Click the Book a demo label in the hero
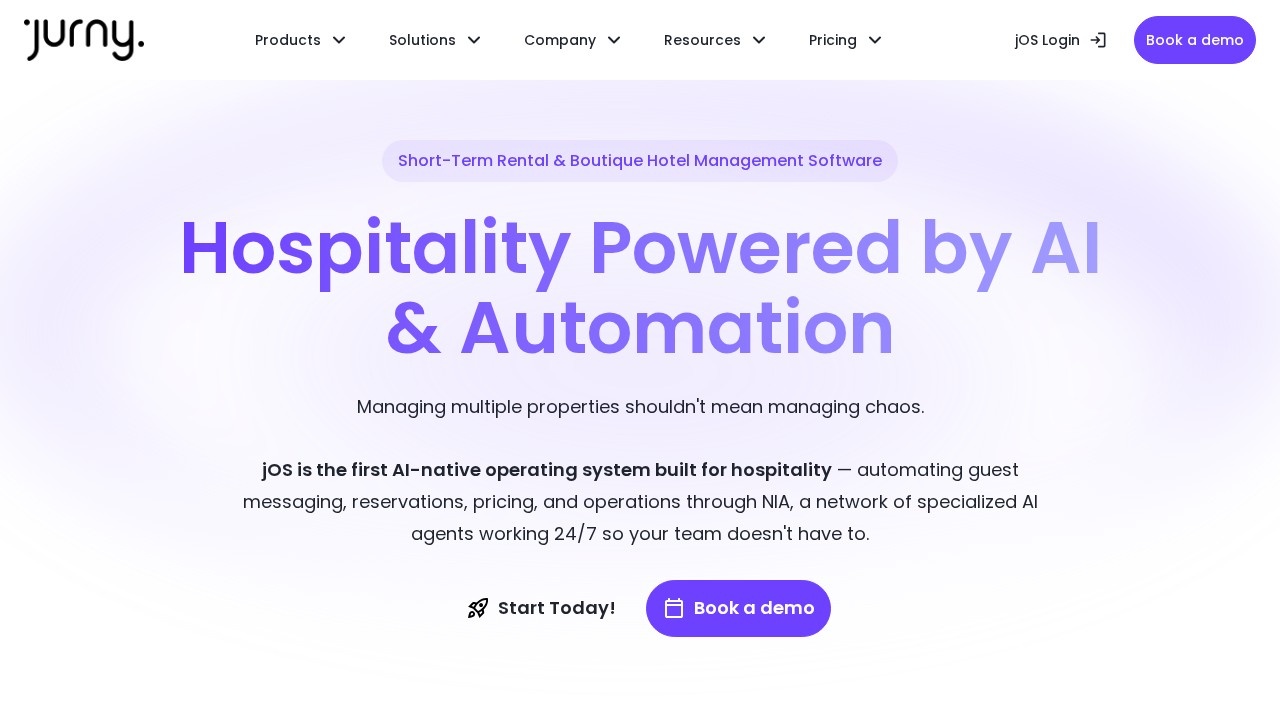The width and height of the screenshot is (1280, 720). [754, 608]
